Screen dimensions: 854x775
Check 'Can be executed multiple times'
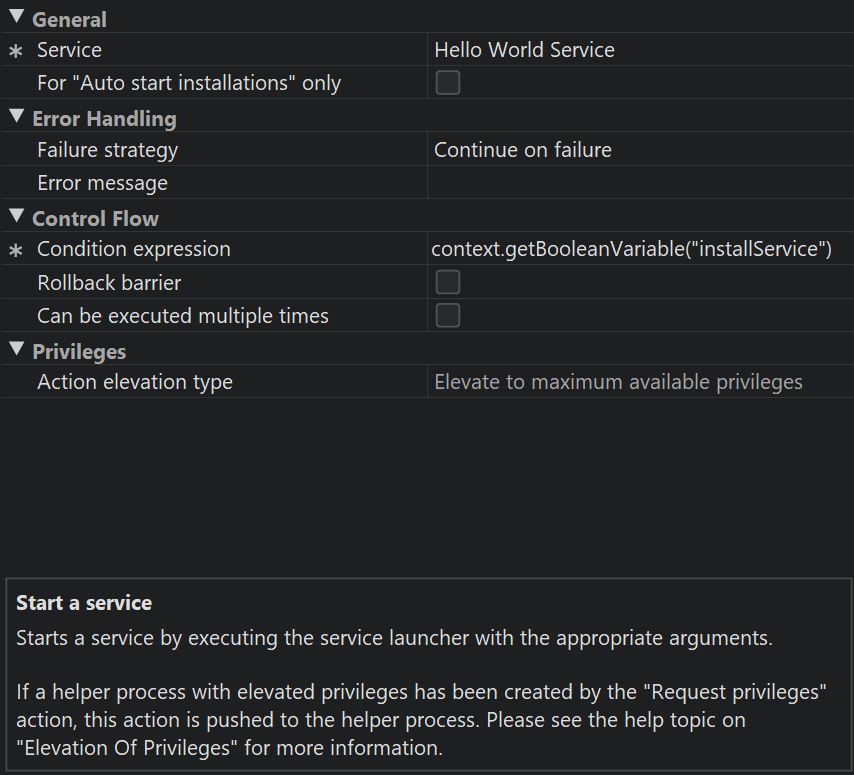tap(448, 316)
